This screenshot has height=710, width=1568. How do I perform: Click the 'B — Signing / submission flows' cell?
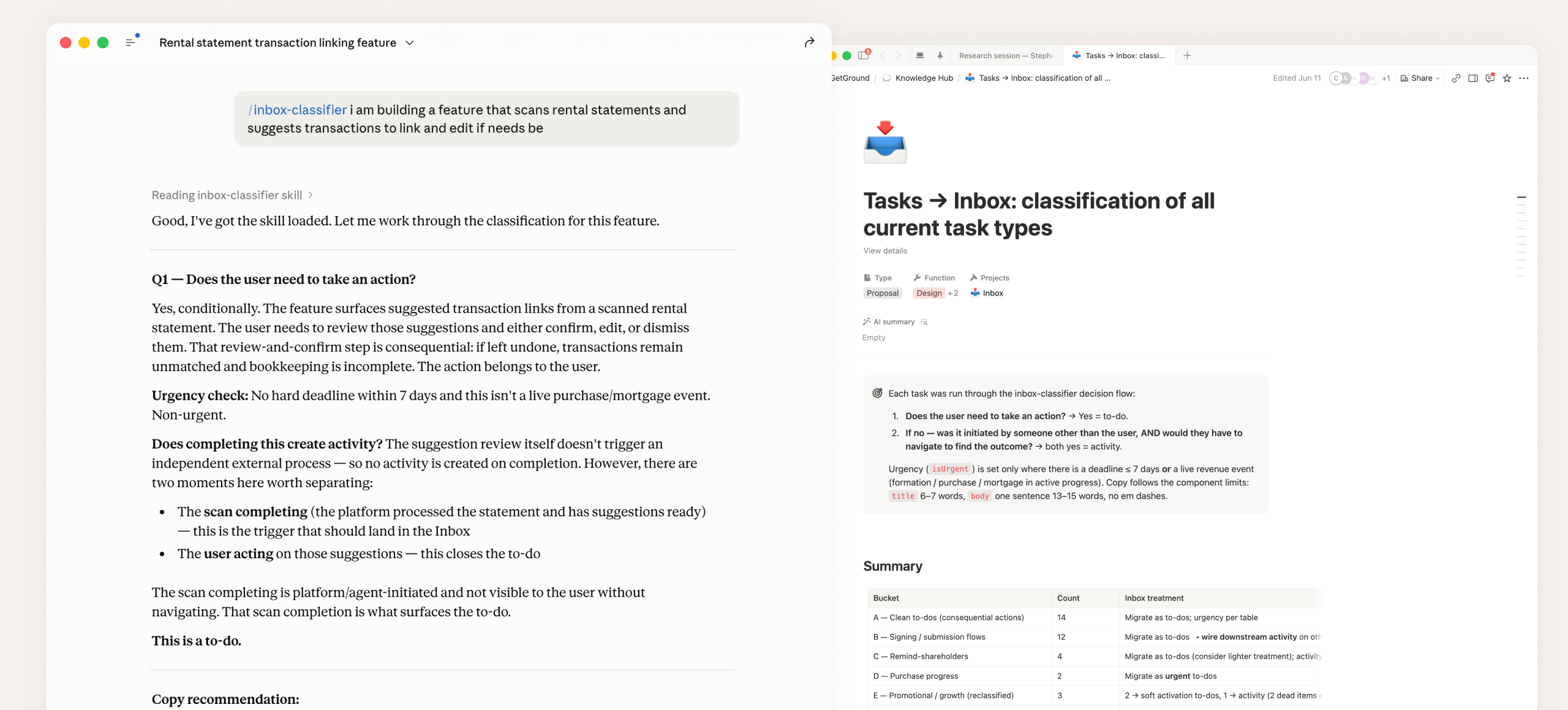point(960,637)
